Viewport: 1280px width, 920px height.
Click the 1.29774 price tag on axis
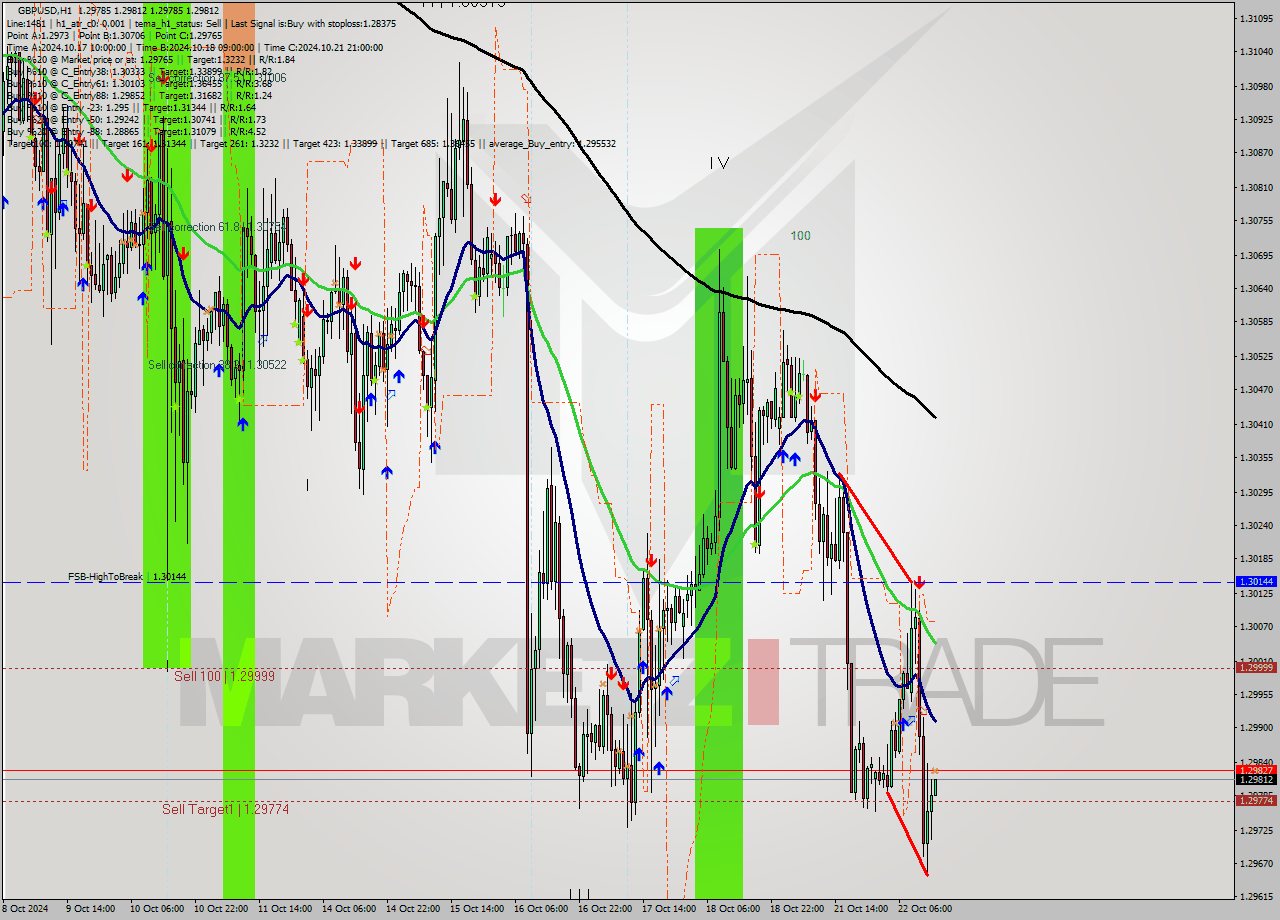(1255, 800)
